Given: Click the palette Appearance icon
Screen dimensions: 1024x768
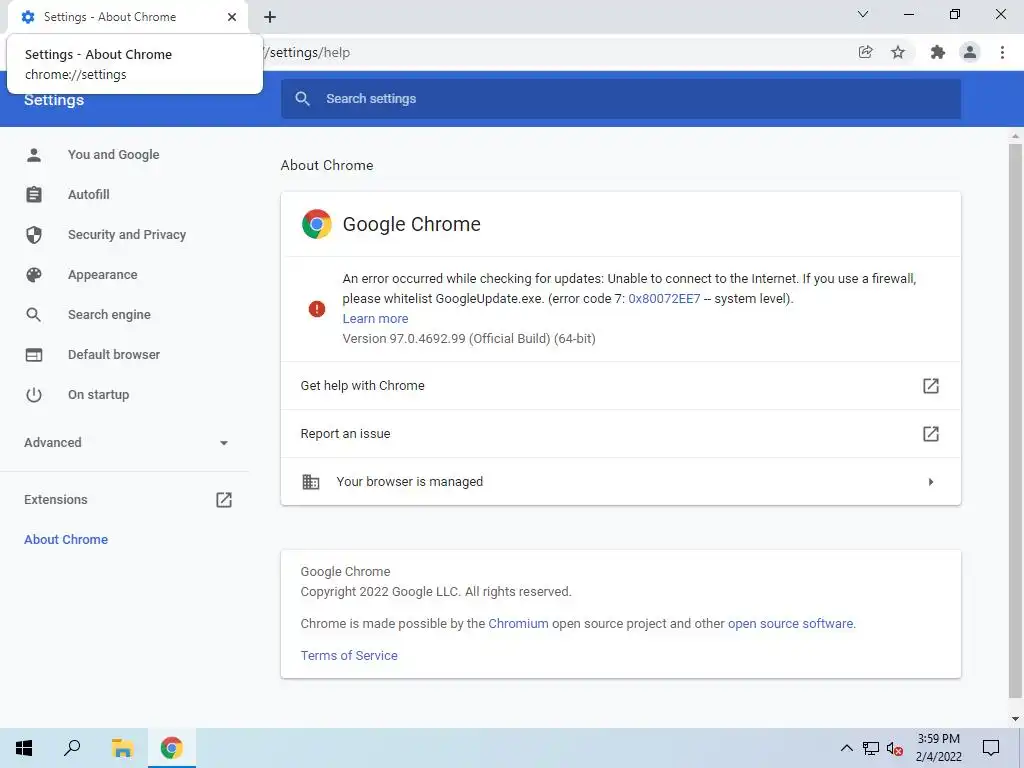Looking at the screenshot, I should click(x=34, y=275).
